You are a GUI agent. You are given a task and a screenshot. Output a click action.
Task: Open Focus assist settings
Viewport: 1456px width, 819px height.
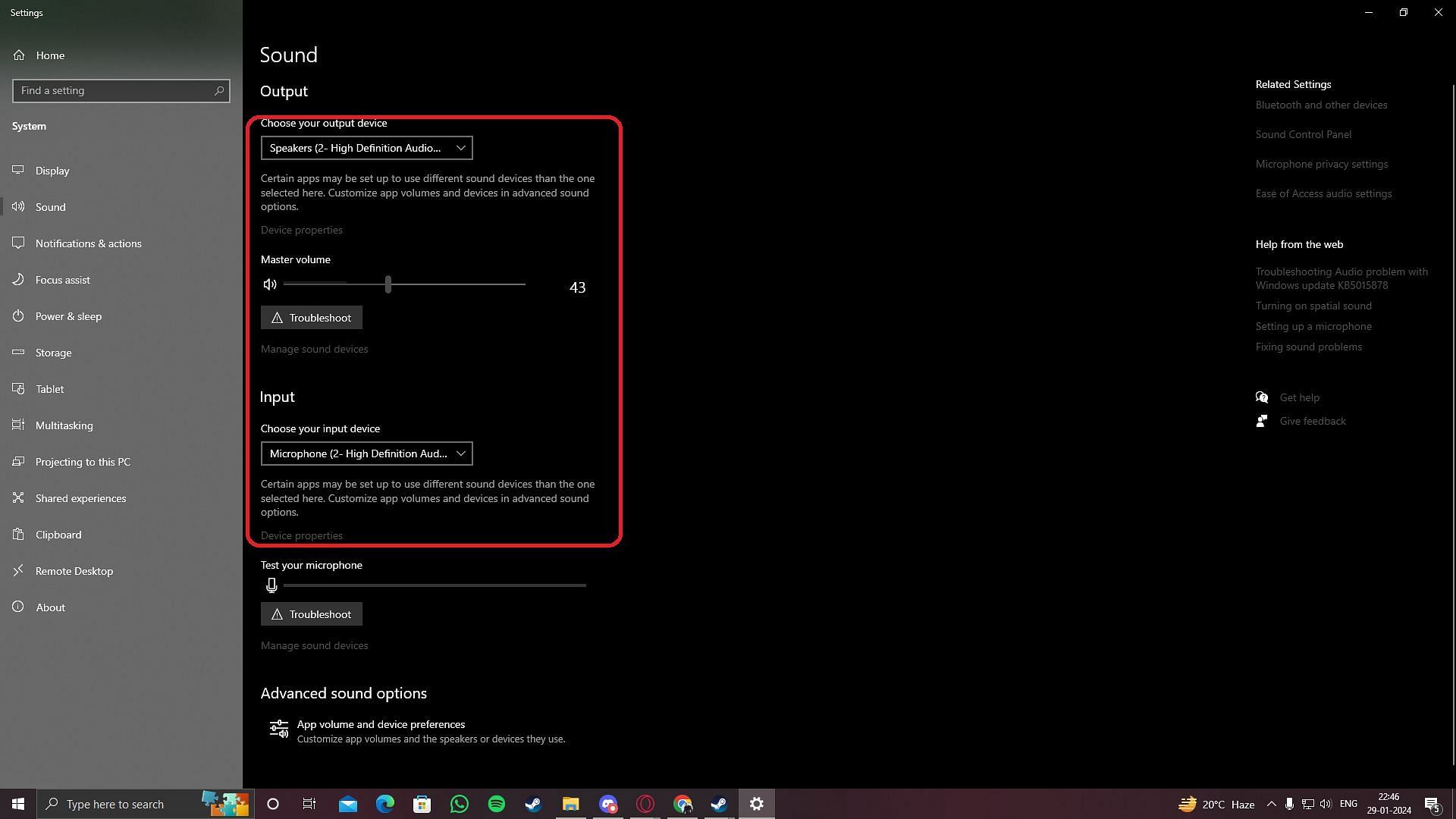pyautogui.click(x=121, y=280)
